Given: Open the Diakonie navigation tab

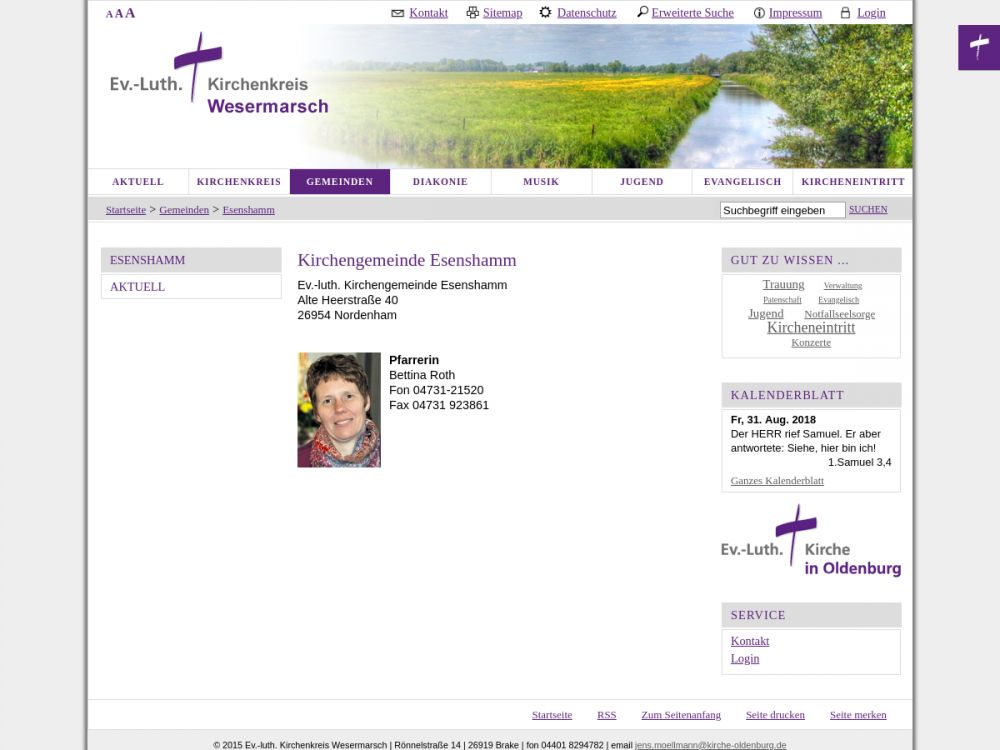Looking at the screenshot, I should coord(440,182).
